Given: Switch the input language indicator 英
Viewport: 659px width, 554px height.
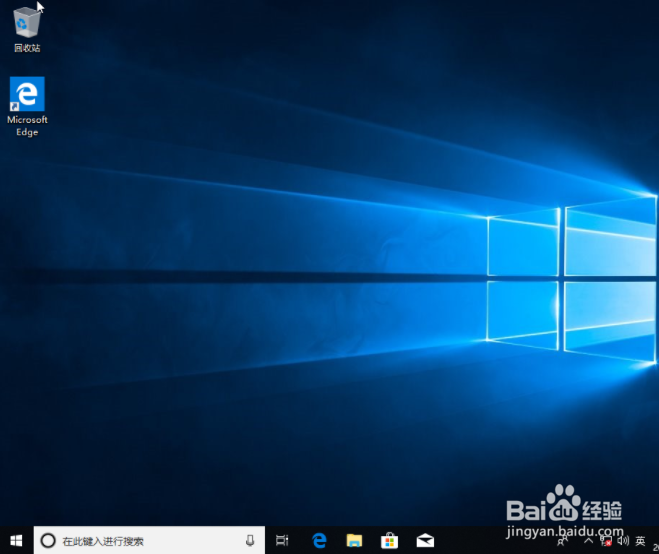Looking at the screenshot, I should click(x=640, y=541).
